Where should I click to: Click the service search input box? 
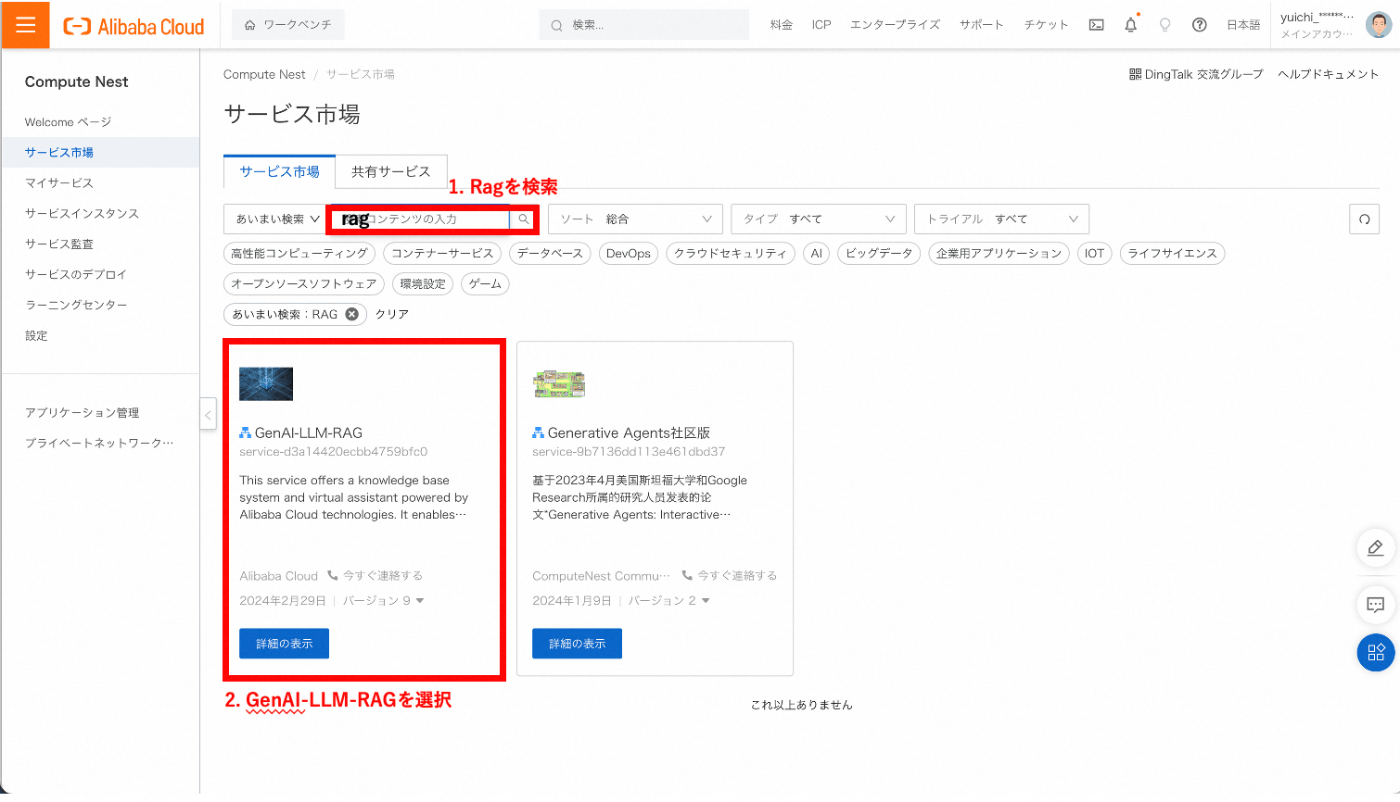pos(420,218)
